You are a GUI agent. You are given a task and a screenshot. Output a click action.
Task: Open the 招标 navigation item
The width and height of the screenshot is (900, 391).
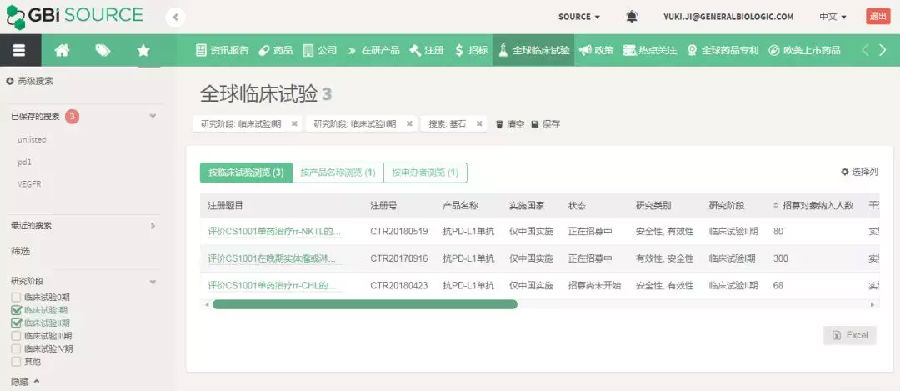pos(471,51)
